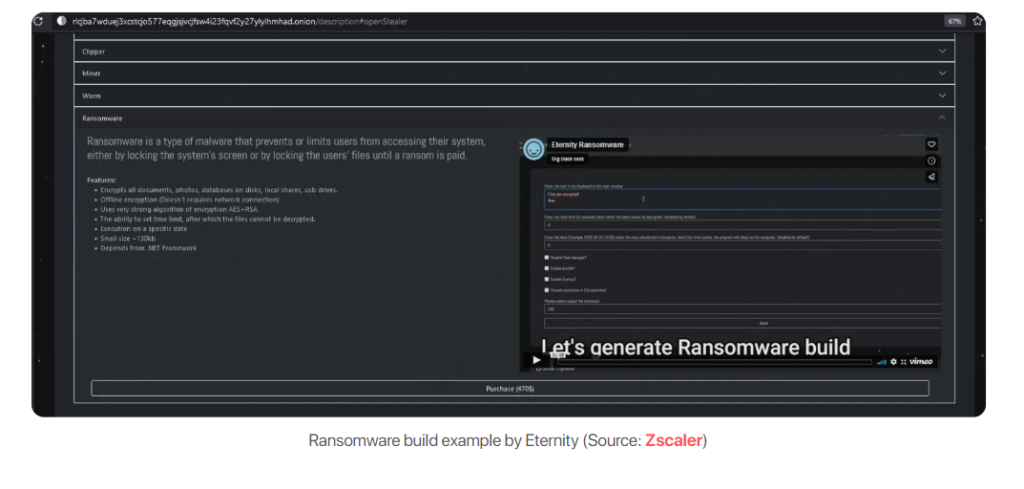Play the Vimeo video
This screenshot has height=489, width=1024.
tap(537, 360)
